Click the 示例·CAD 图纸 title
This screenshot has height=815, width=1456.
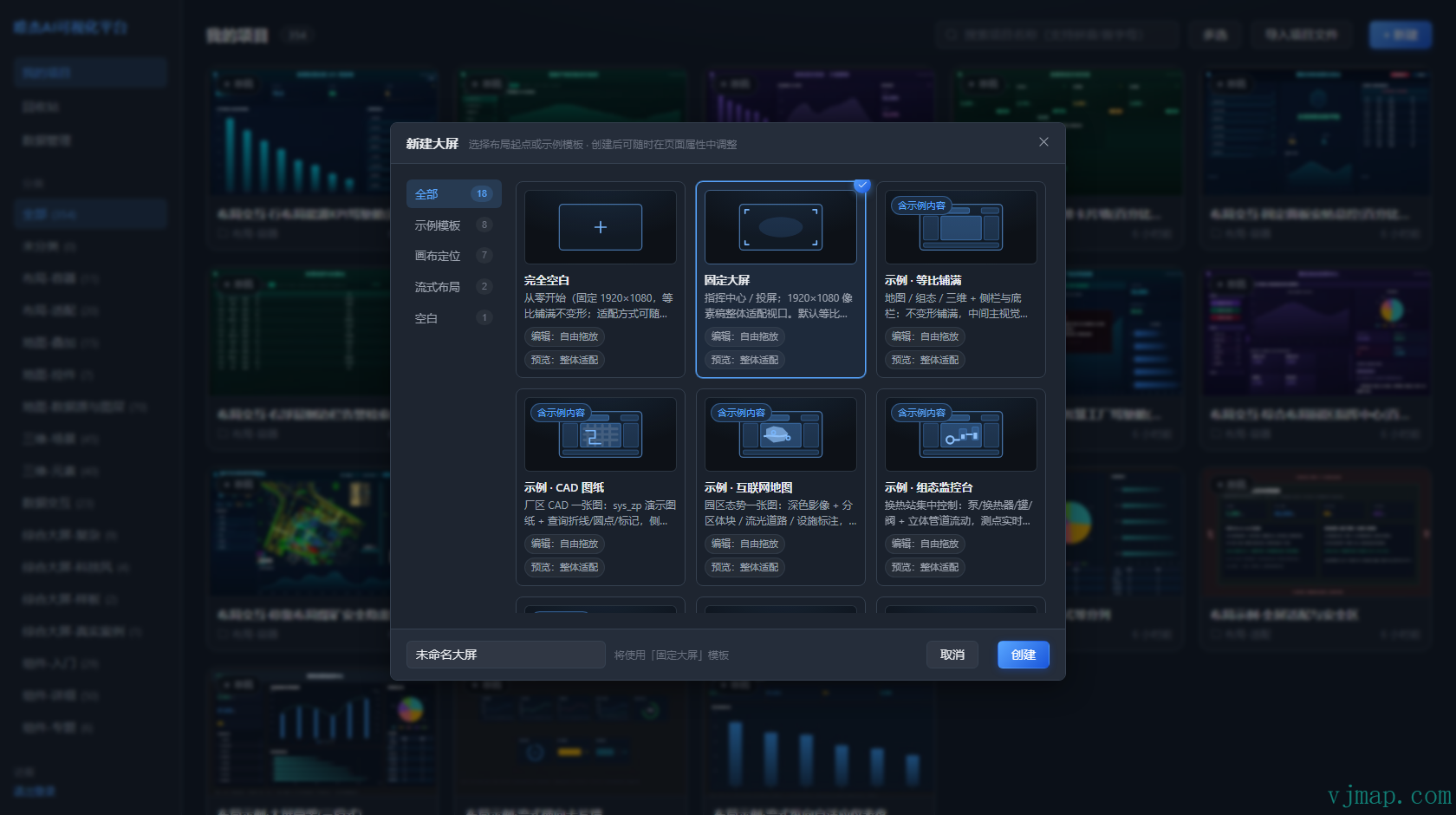(x=564, y=487)
